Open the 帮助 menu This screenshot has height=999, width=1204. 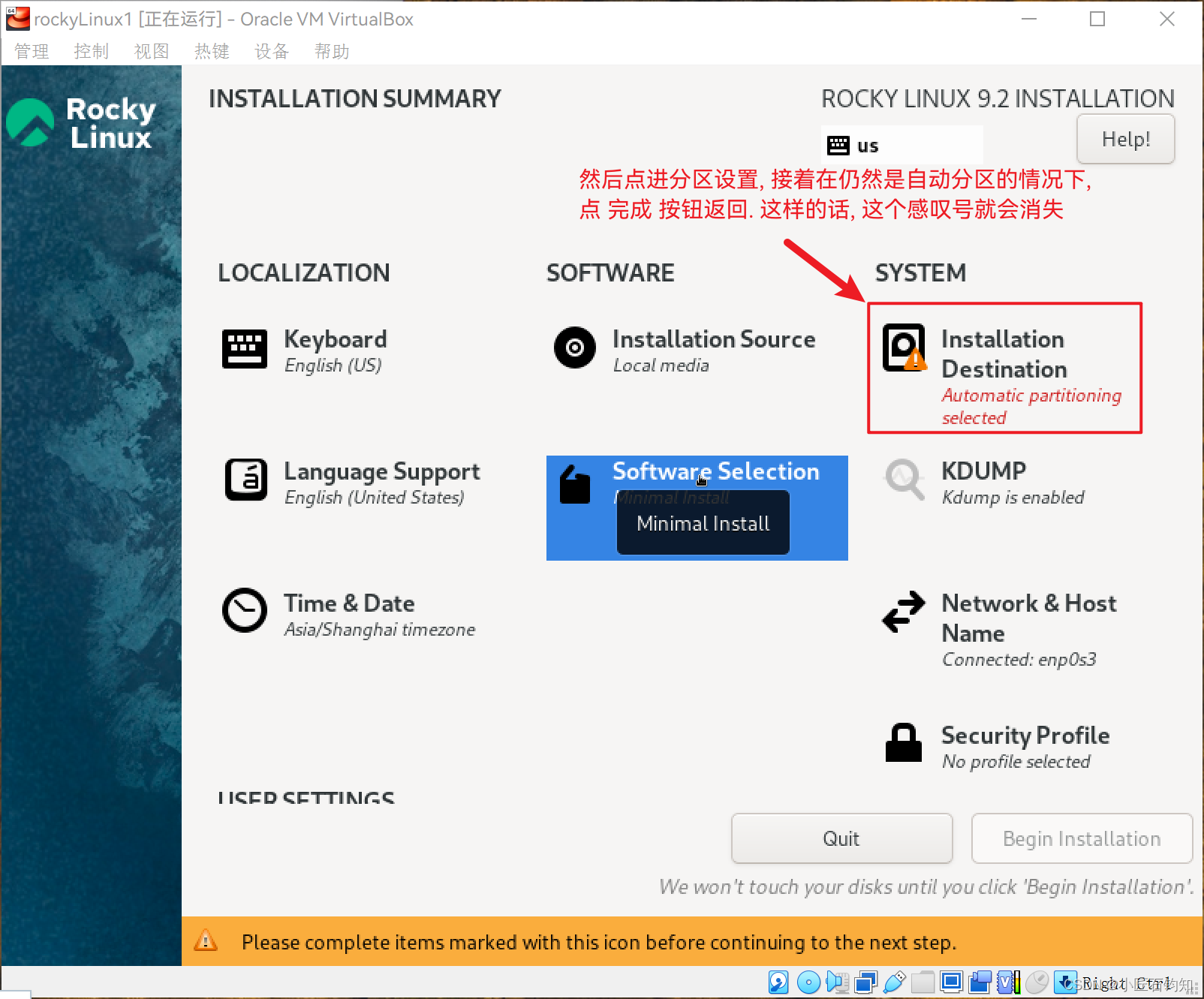tap(332, 51)
